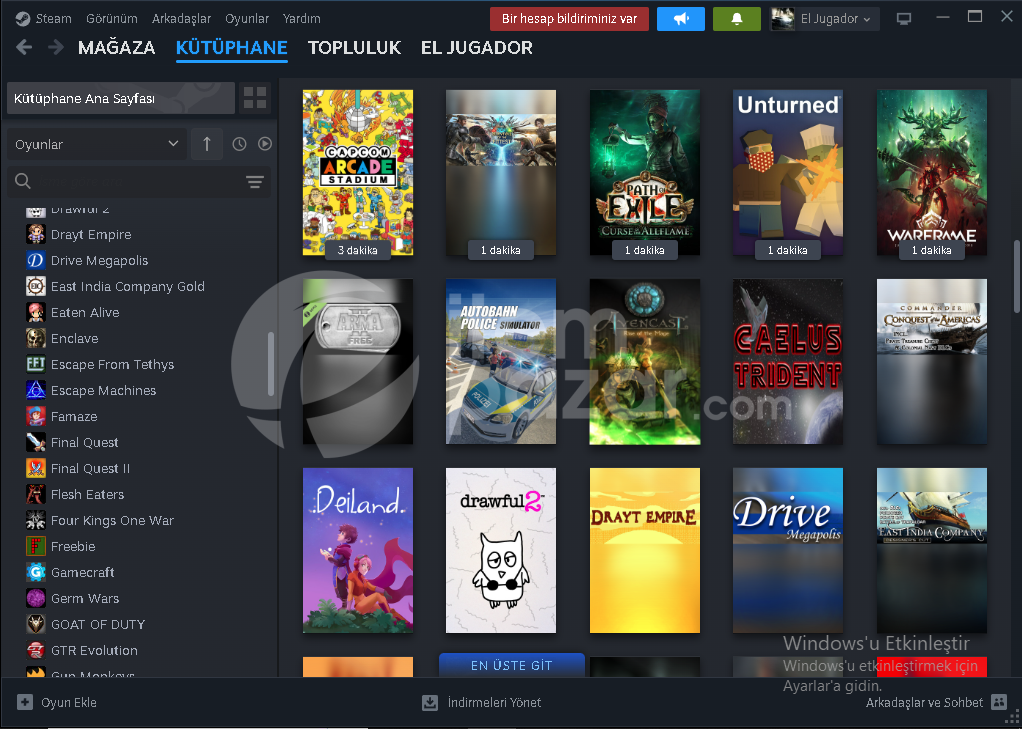Click the game search input field
This screenshot has width=1022, height=729.
[137, 182]
